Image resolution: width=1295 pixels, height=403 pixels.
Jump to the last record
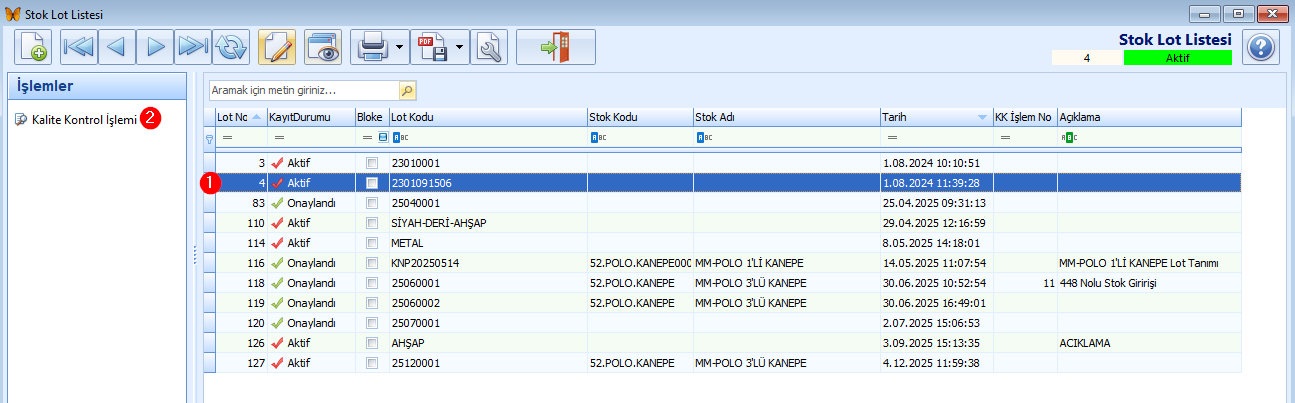pos(192,47)
